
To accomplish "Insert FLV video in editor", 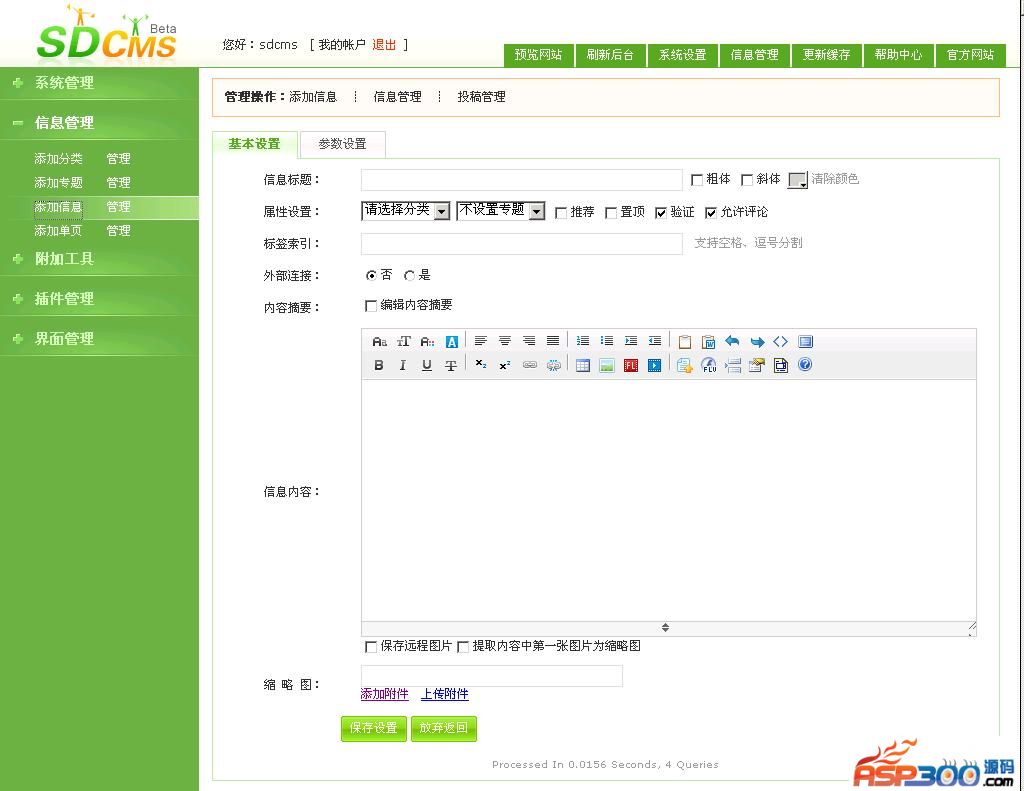I will (x=709, y=365).
